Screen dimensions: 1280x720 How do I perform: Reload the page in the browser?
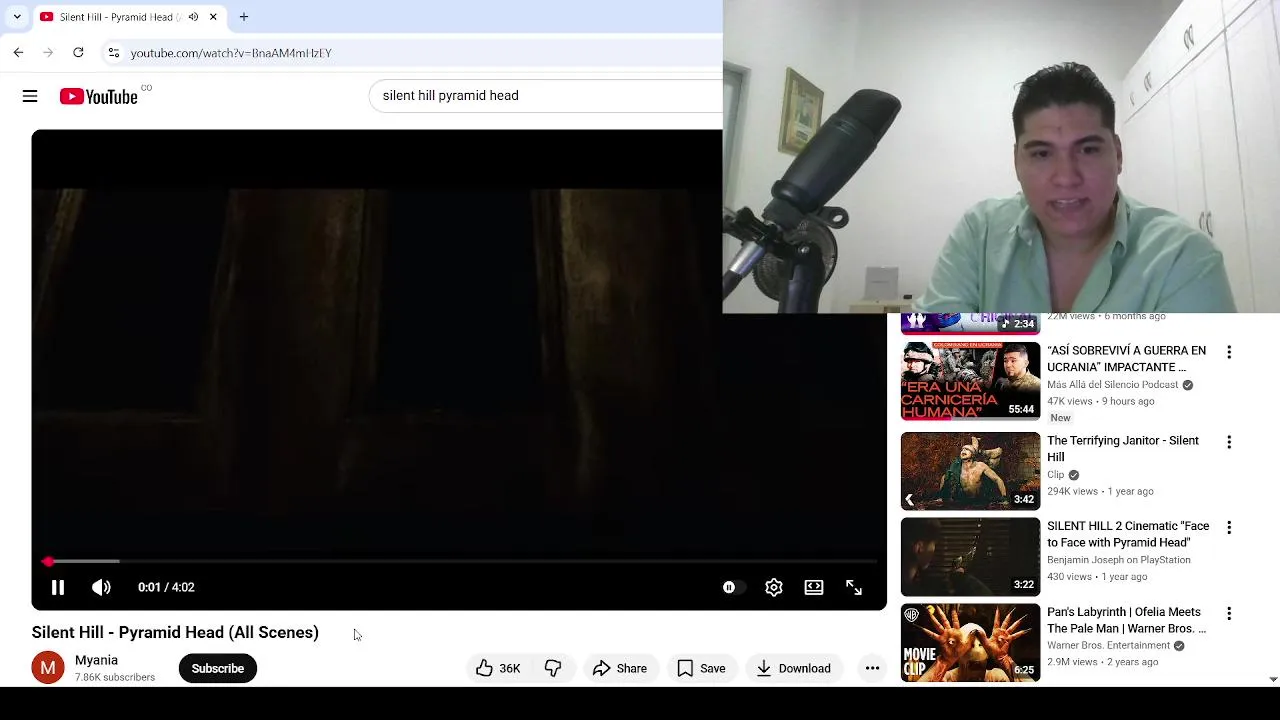(78, 52)
